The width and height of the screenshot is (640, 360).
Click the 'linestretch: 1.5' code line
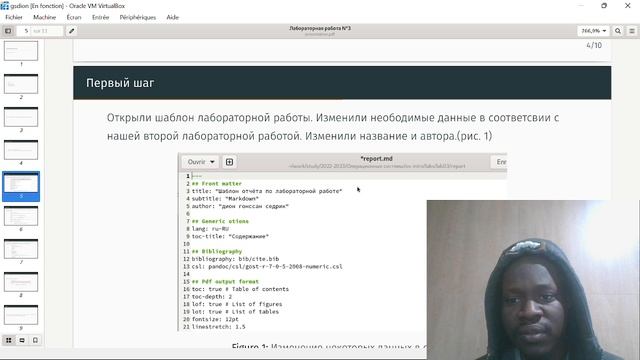tap(218, 327)
